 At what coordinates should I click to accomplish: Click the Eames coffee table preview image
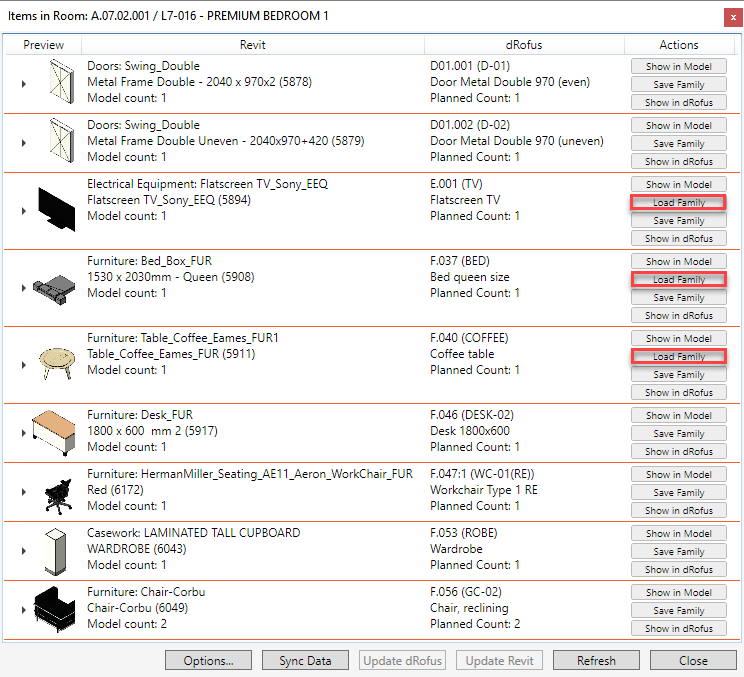(55, 364)
